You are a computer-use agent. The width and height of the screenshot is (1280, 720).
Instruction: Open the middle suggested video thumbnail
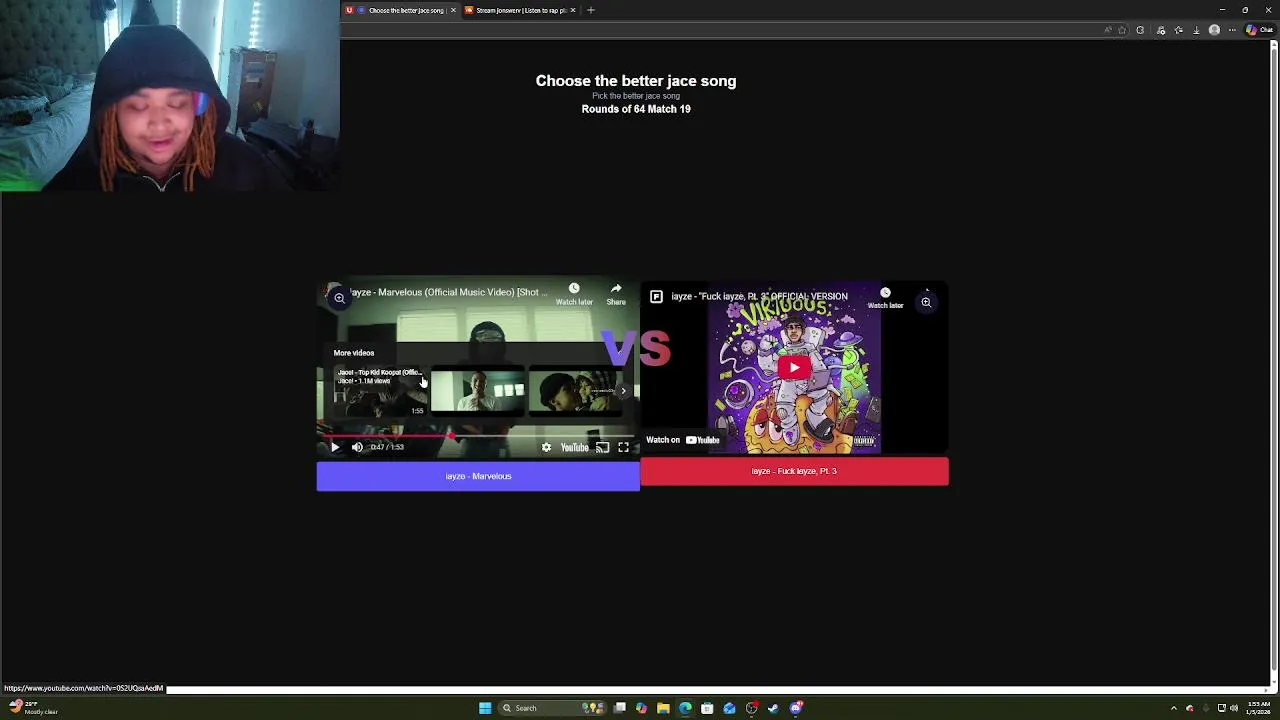click(477, 391)
